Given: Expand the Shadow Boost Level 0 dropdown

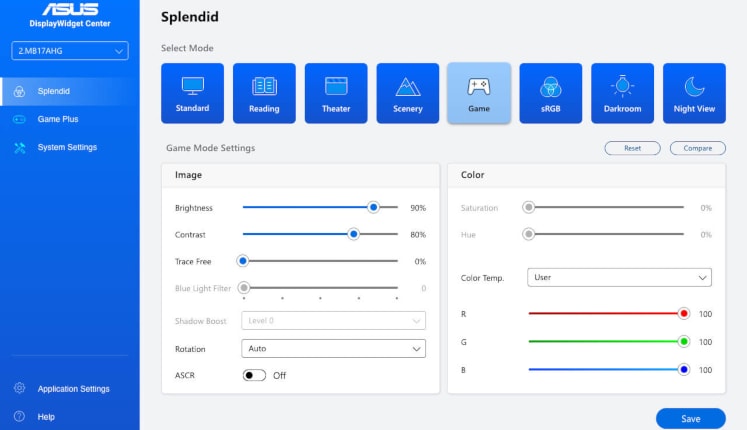Looking at the screenshot, I should (333, 320).
